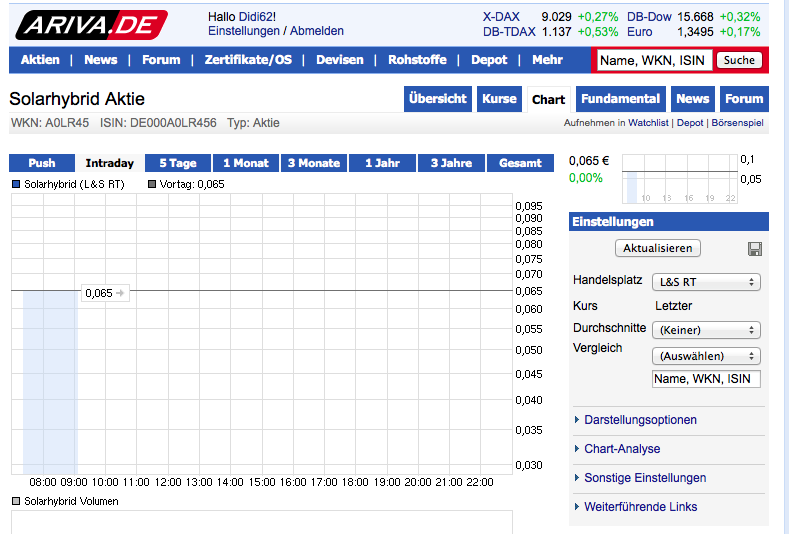Open the News item in main navigation
Screen dimensions: 789x534
[101, 60]
